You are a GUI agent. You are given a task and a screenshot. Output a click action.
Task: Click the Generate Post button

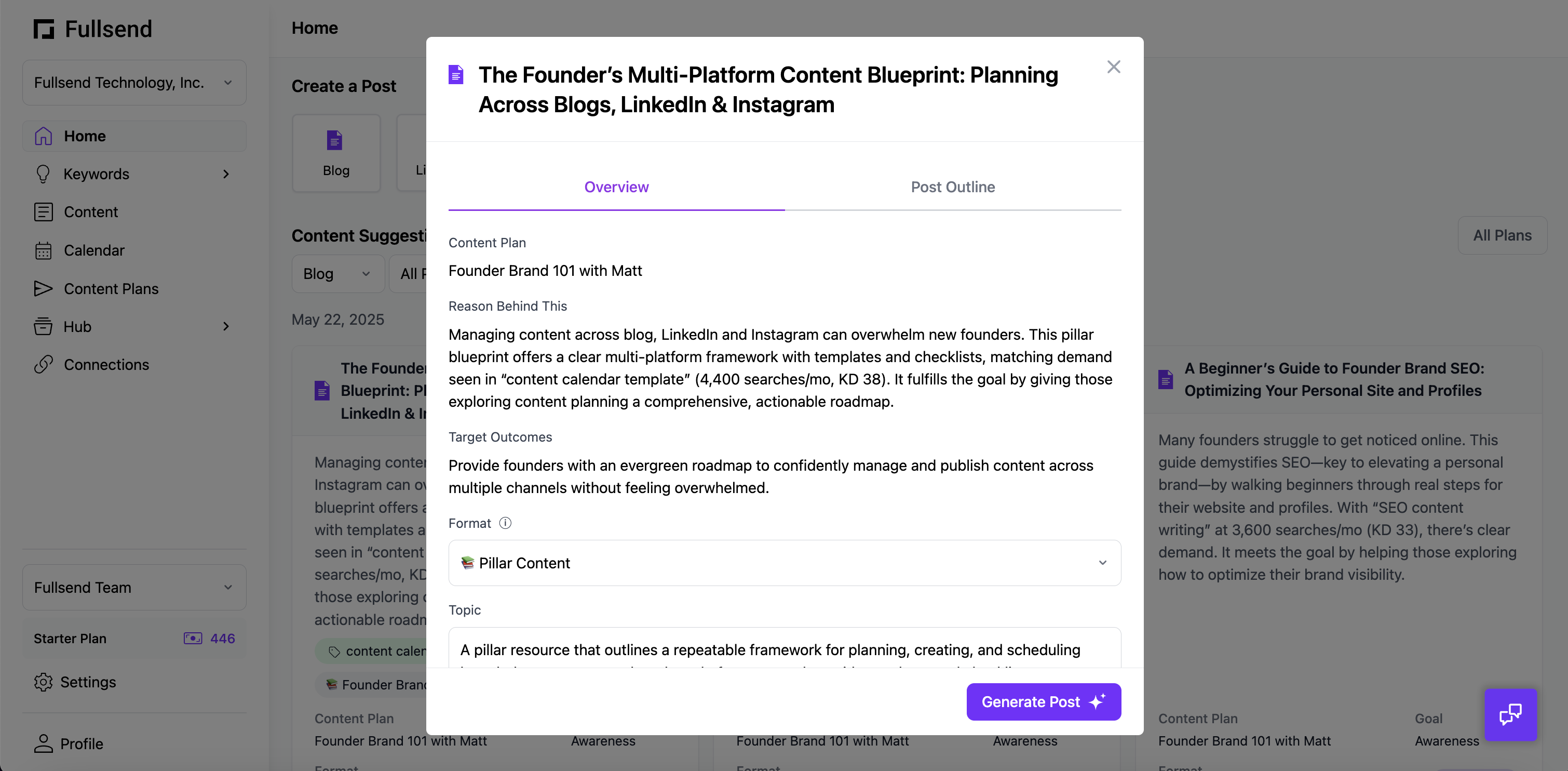coord(1043,701)
